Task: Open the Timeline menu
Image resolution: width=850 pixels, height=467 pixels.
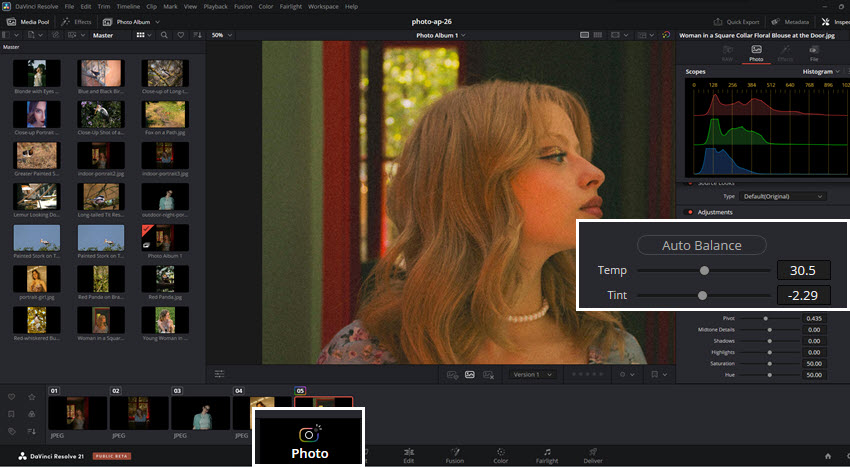Action: [x=128, y=7]
